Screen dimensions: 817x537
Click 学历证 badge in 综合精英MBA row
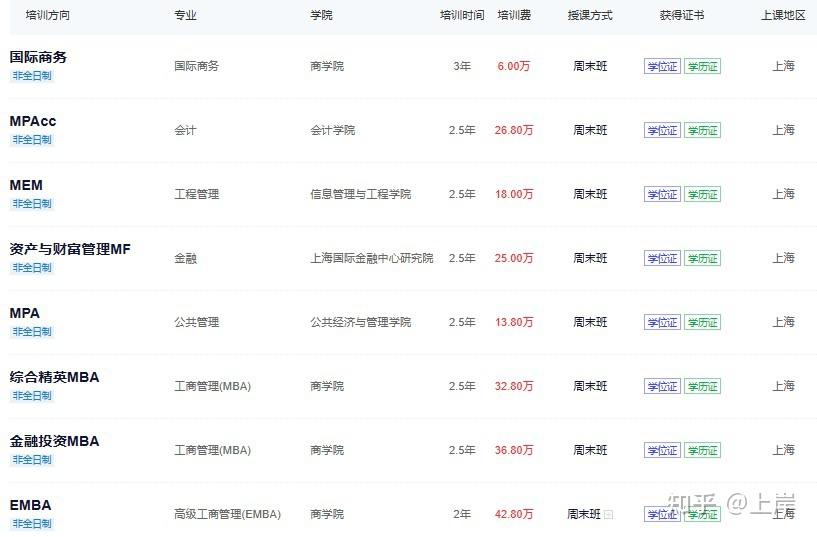point(702,386)
